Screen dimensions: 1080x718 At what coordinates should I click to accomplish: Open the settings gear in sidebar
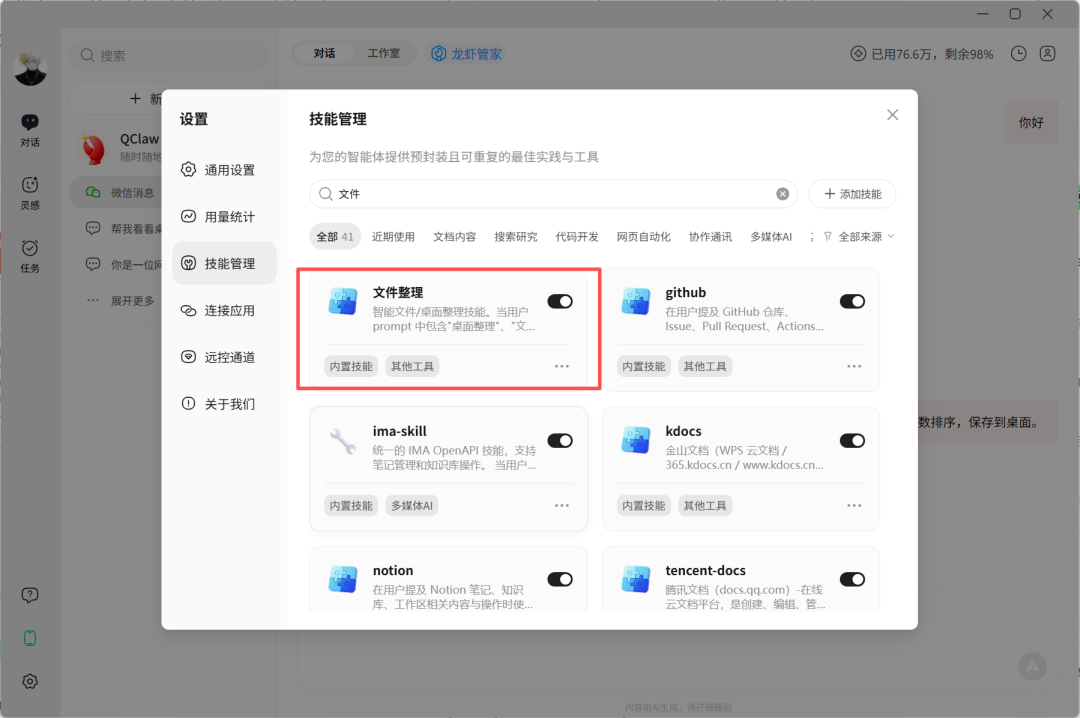[x=30, y=681]
